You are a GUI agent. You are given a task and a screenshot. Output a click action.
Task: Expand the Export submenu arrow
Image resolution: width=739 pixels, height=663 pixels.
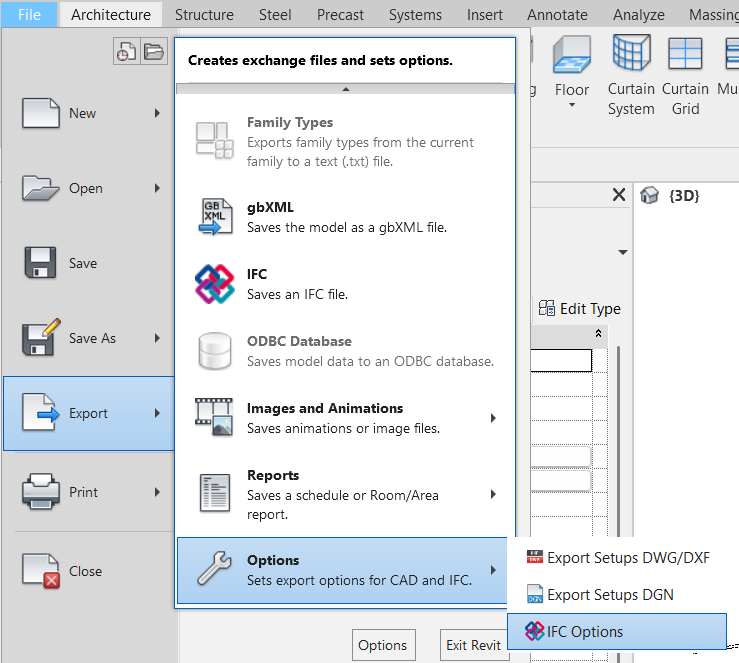[157, 413]
